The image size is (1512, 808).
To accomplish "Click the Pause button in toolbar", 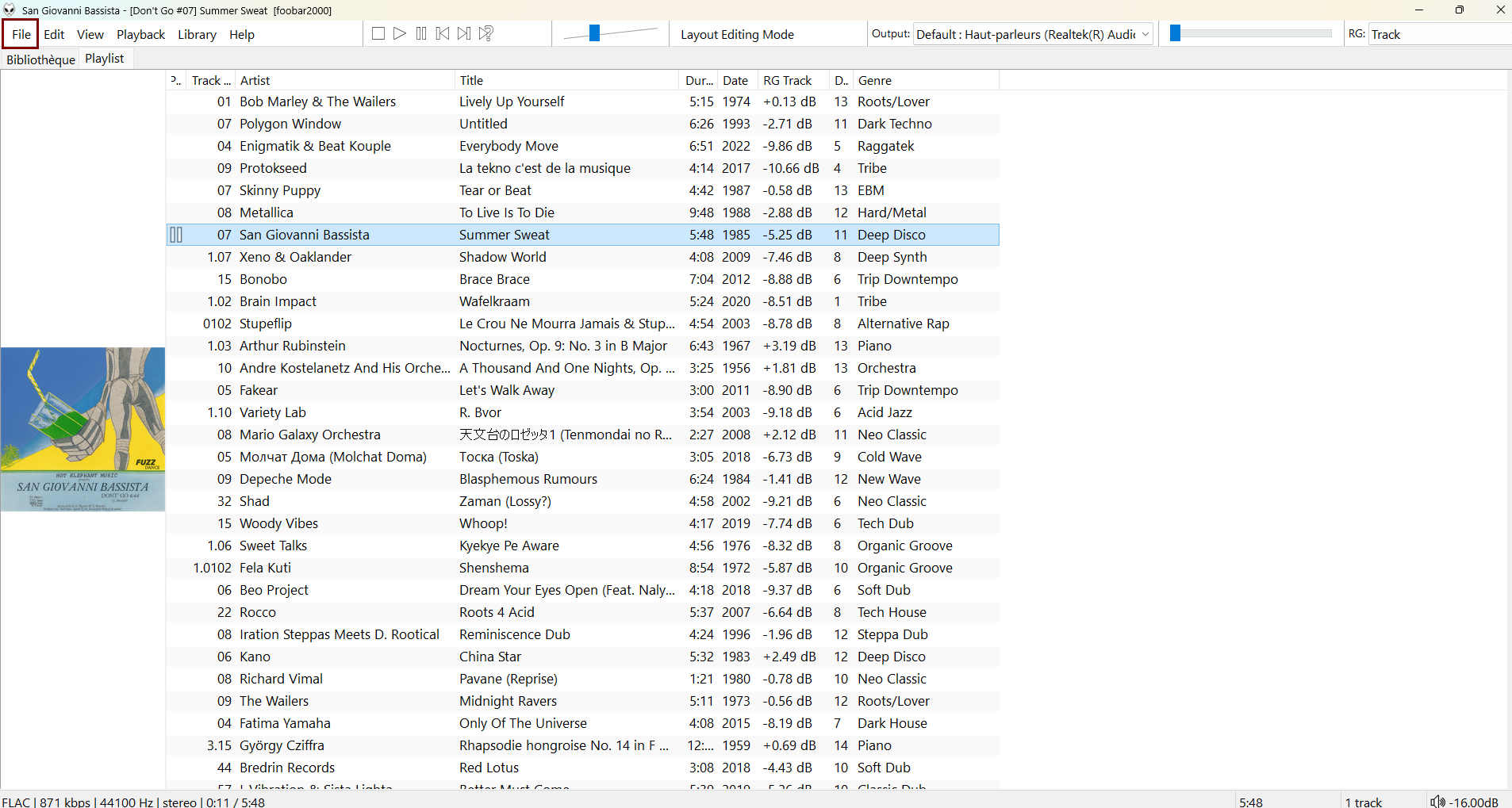I will click(x=421, y=33).
